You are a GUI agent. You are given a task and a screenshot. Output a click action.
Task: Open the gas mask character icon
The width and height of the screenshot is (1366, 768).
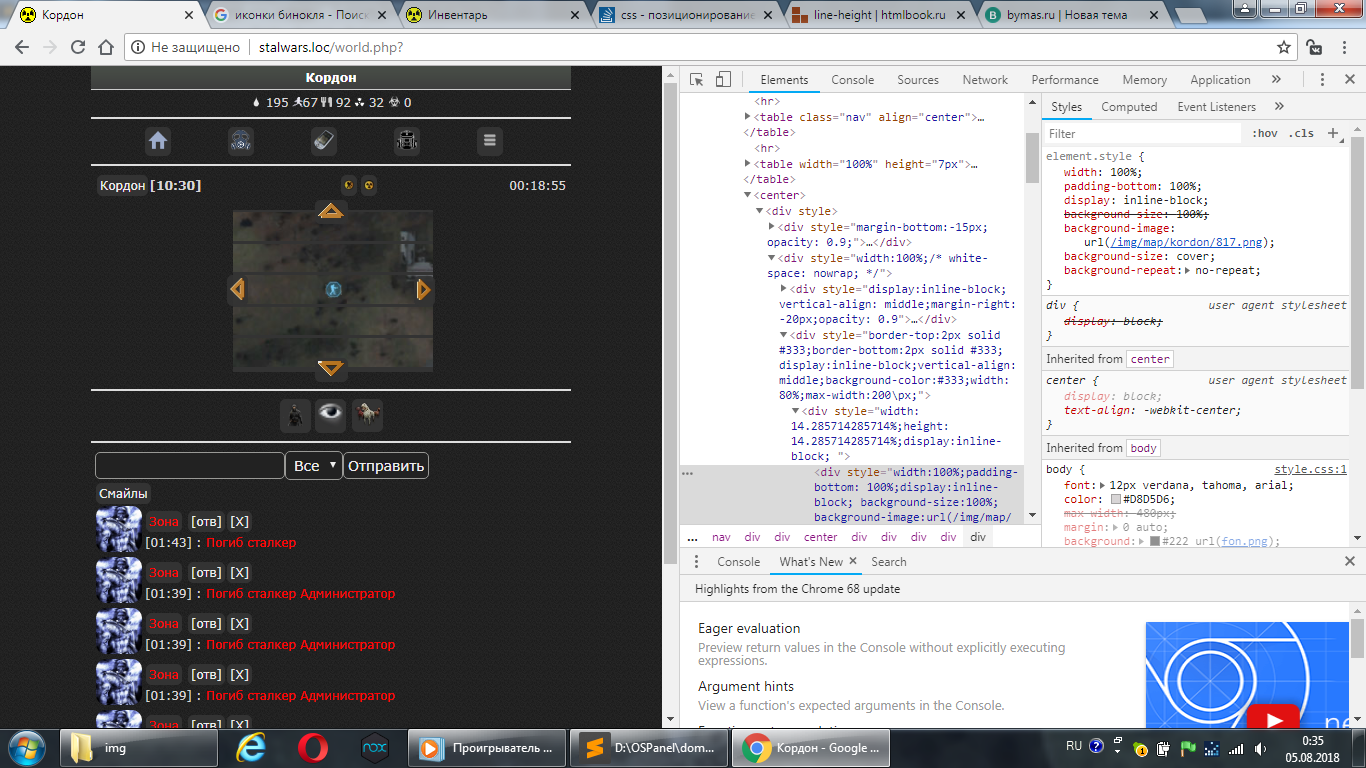pyautogui.click(x=241, y=141)
